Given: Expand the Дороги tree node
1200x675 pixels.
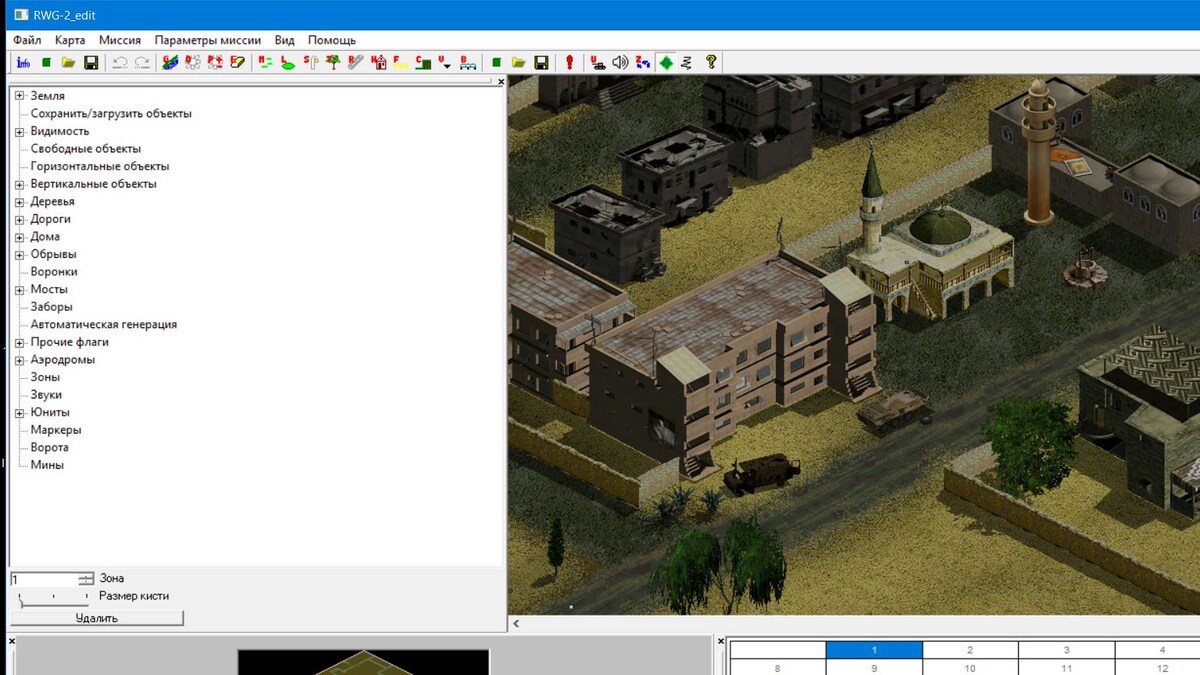Looking at the screenshot, I should pos(19,219).
